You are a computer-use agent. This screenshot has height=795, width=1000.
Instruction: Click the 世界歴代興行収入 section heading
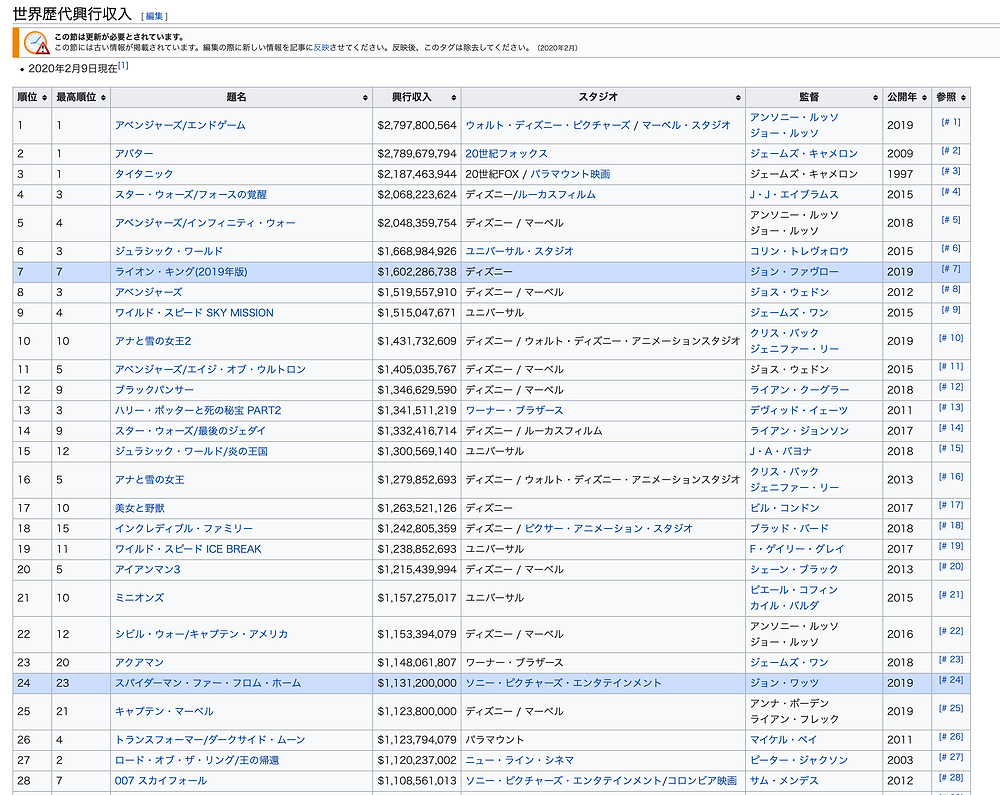[x=72, y=14]
